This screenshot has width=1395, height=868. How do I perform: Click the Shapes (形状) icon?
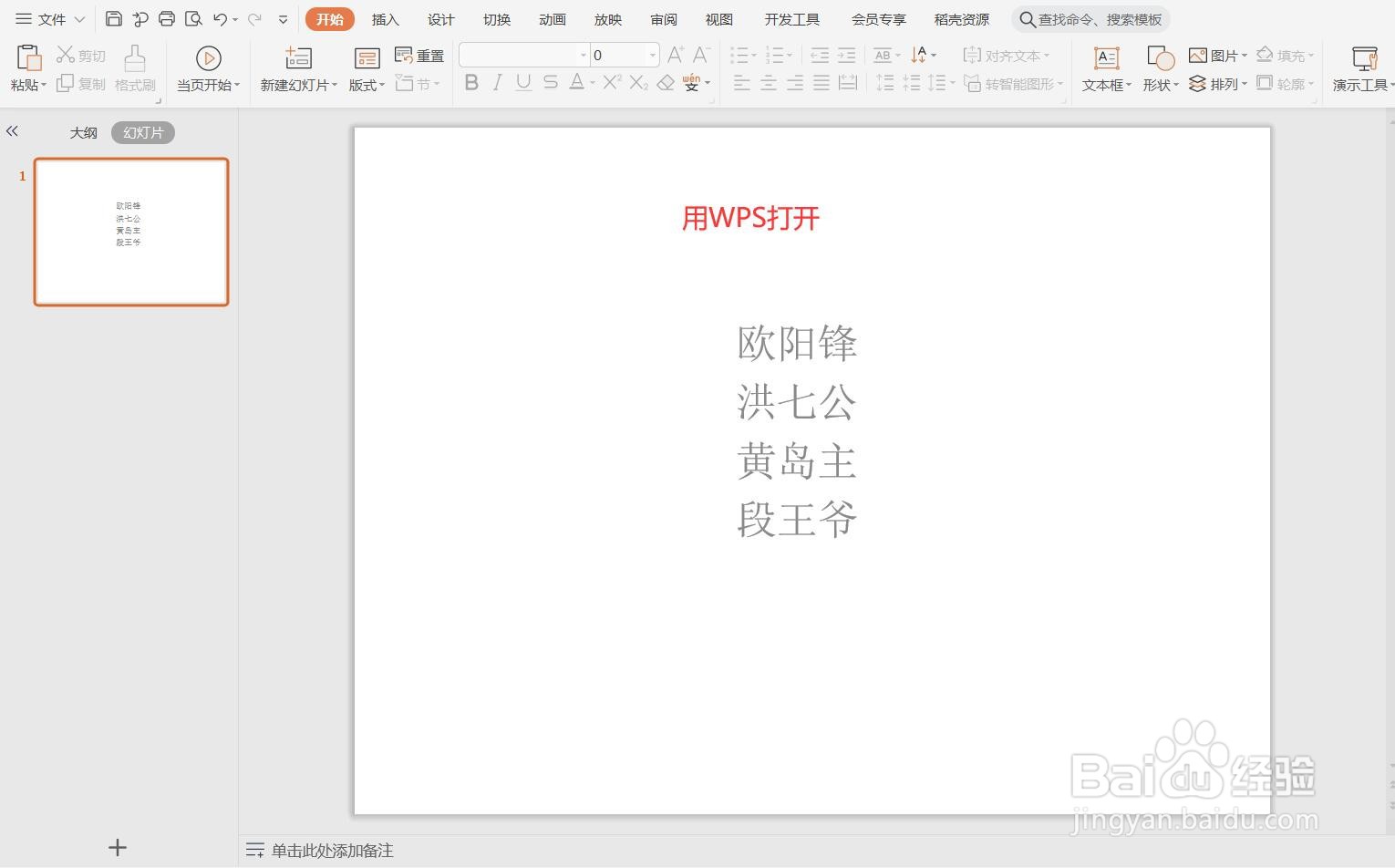1160,58
